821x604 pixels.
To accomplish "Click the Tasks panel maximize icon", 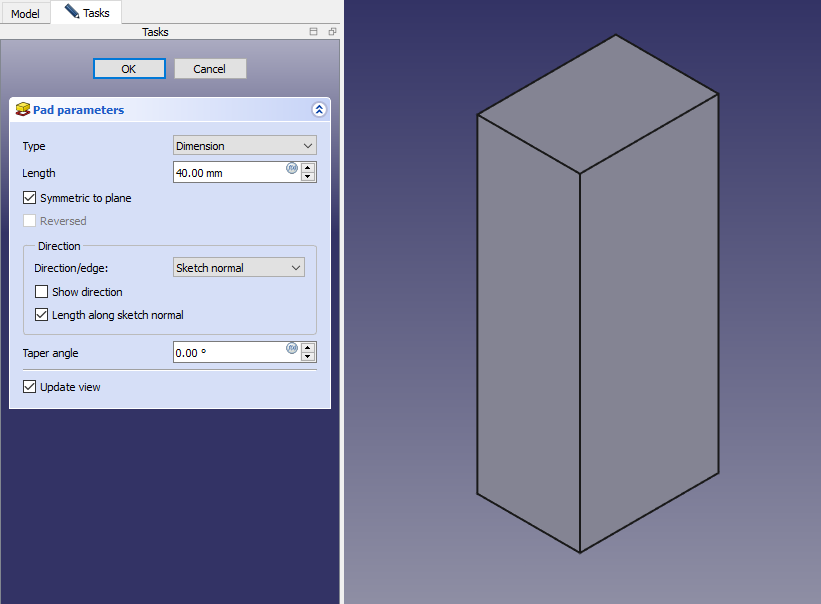I will (x=313, y=32).
